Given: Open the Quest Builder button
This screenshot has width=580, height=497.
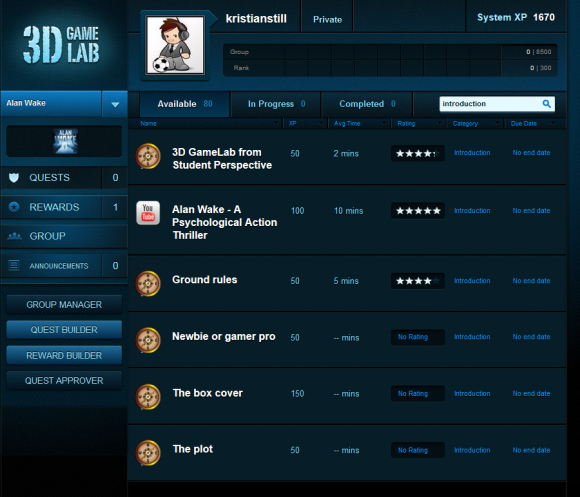Looking at the screenshot, I should (64, 330).
